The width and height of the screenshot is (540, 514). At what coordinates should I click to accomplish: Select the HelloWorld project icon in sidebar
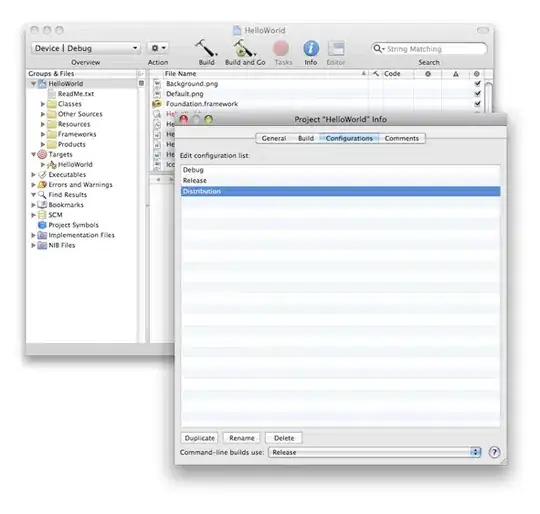[x=42, y=84]
